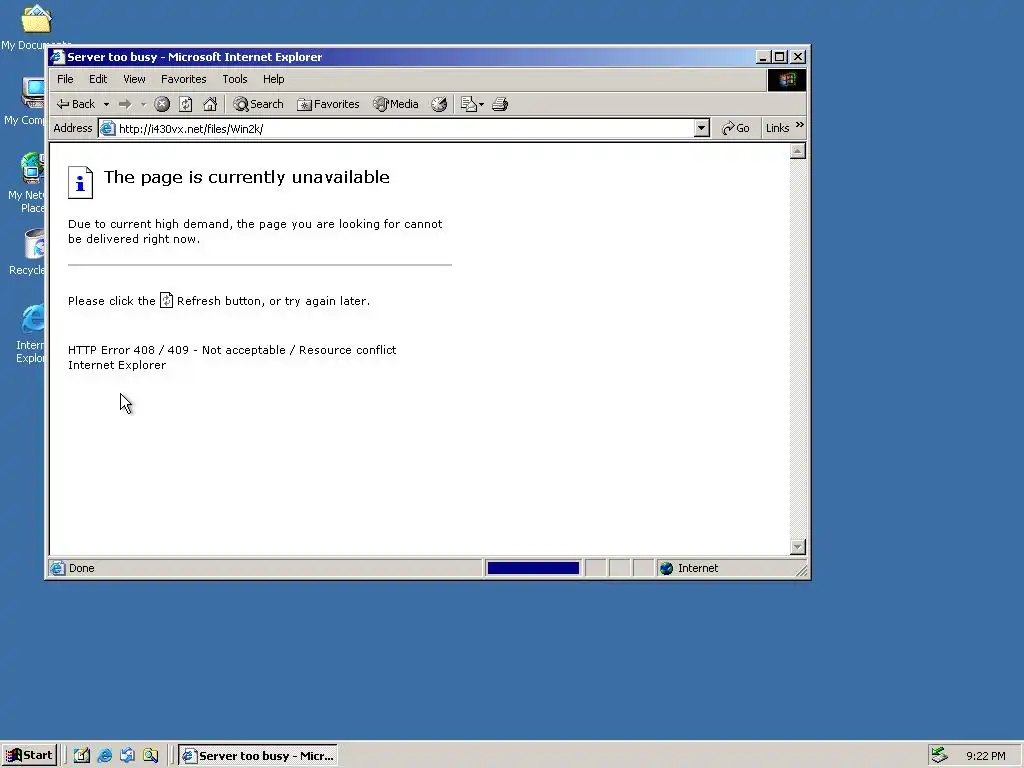Open the Help menu
This screenshot has width=1024, height=768.
tap(274, 79)
